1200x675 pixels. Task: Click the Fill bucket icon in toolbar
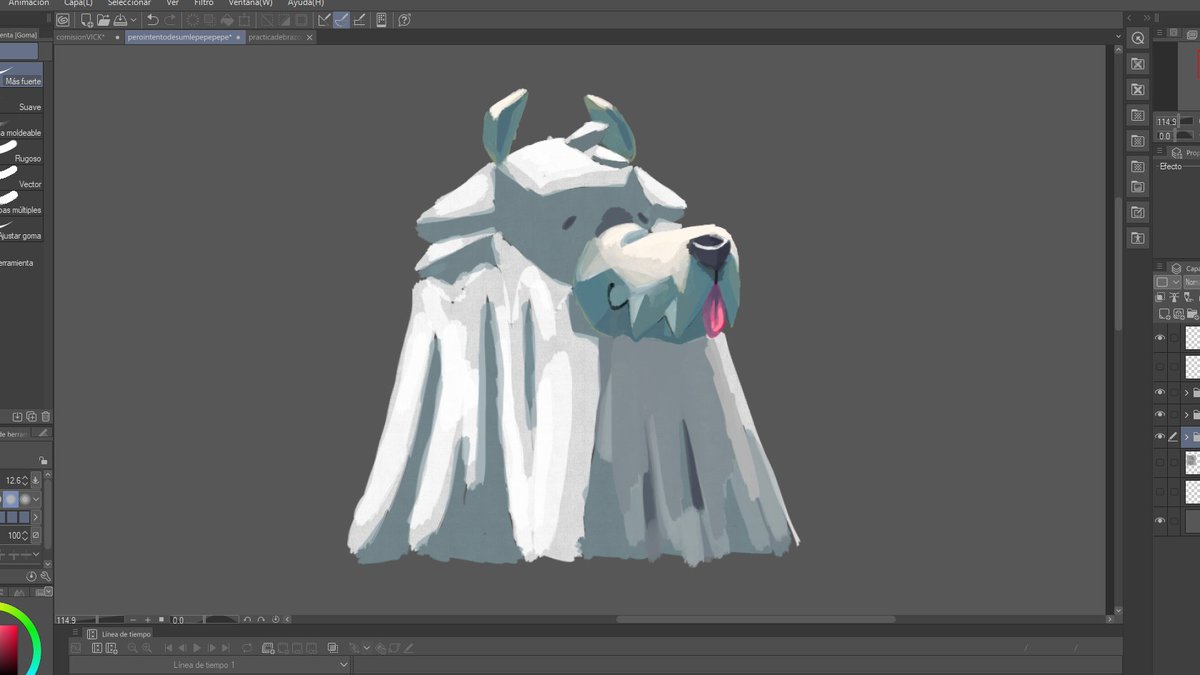pos(228,19)
